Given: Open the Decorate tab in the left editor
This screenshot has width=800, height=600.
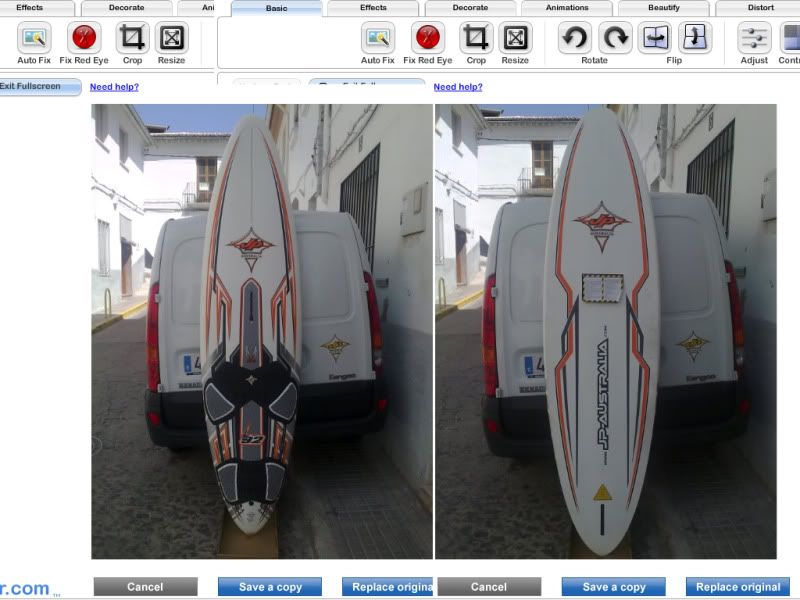Looking at the screenshot, I should [x=127, y=8].
